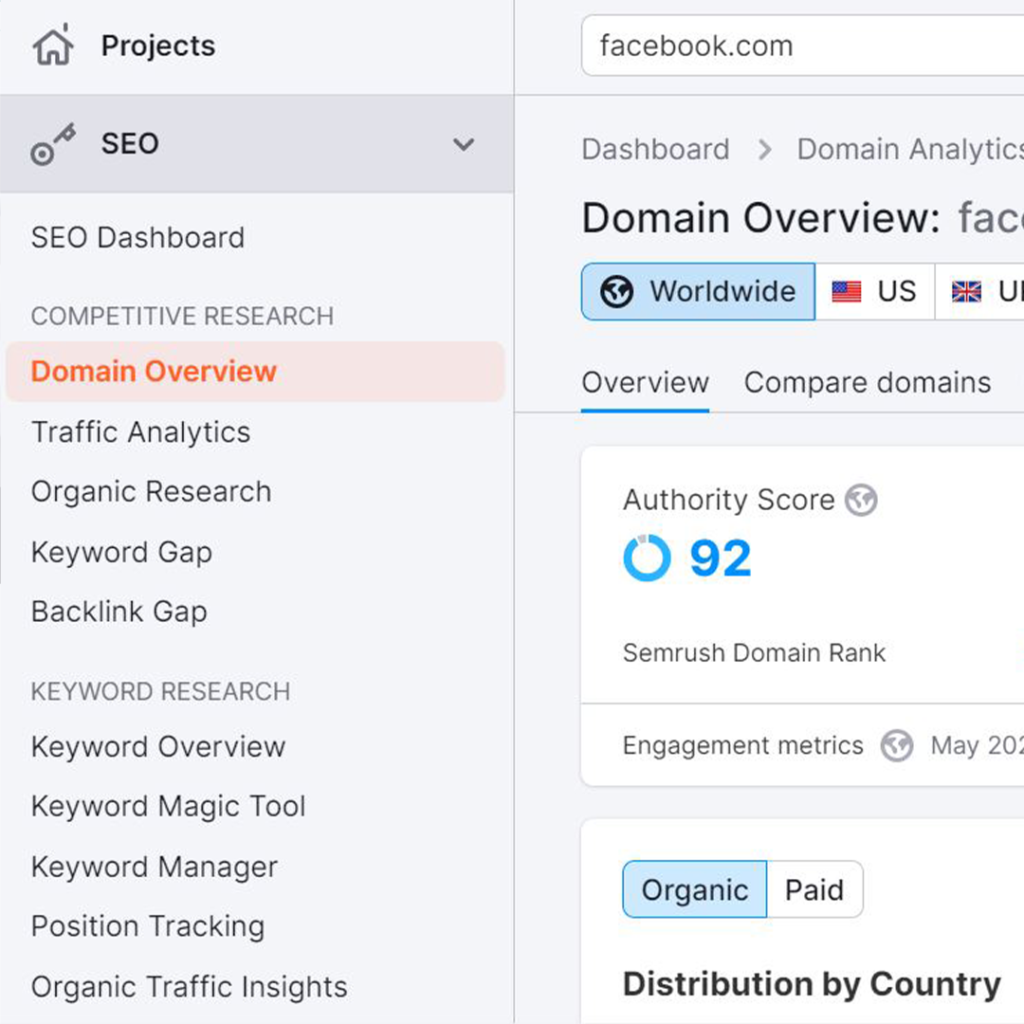Select the Worldwide database button
The image size is (1024, 1024).
point(698,292)
